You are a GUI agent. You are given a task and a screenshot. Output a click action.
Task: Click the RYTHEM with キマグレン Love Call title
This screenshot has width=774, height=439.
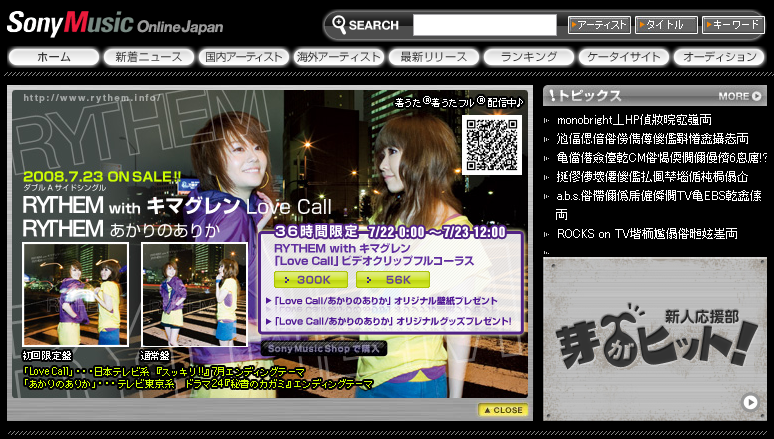pos(177,205)
